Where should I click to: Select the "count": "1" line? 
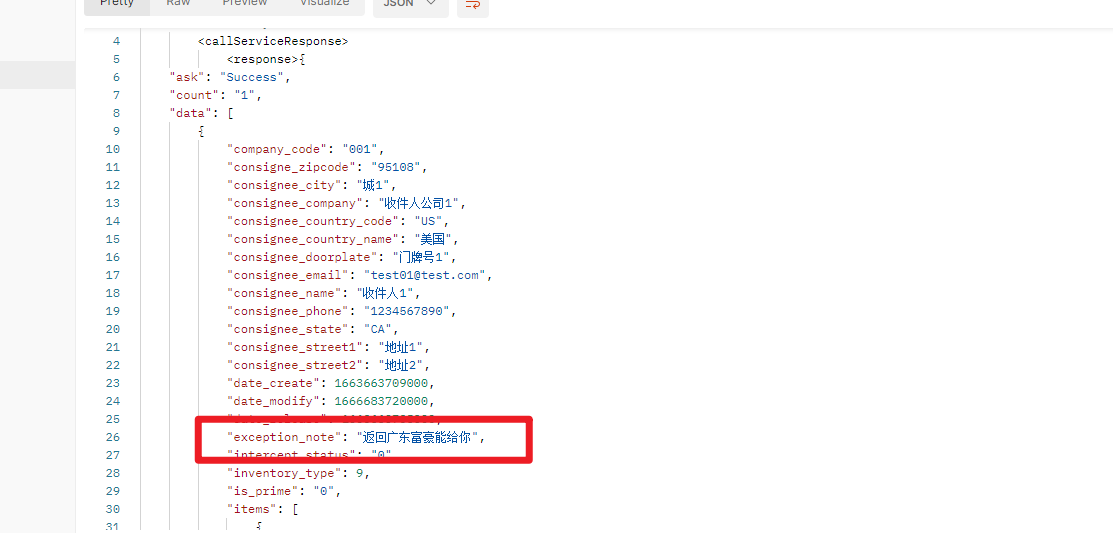[215, 95]
